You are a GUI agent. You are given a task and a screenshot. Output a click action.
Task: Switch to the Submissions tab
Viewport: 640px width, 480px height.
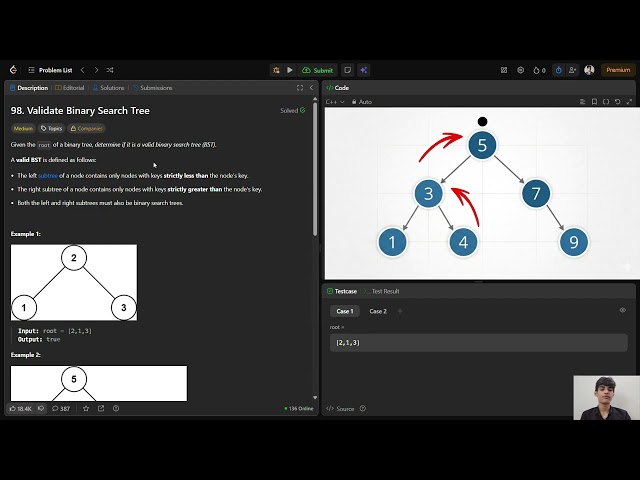pos(152,88)
